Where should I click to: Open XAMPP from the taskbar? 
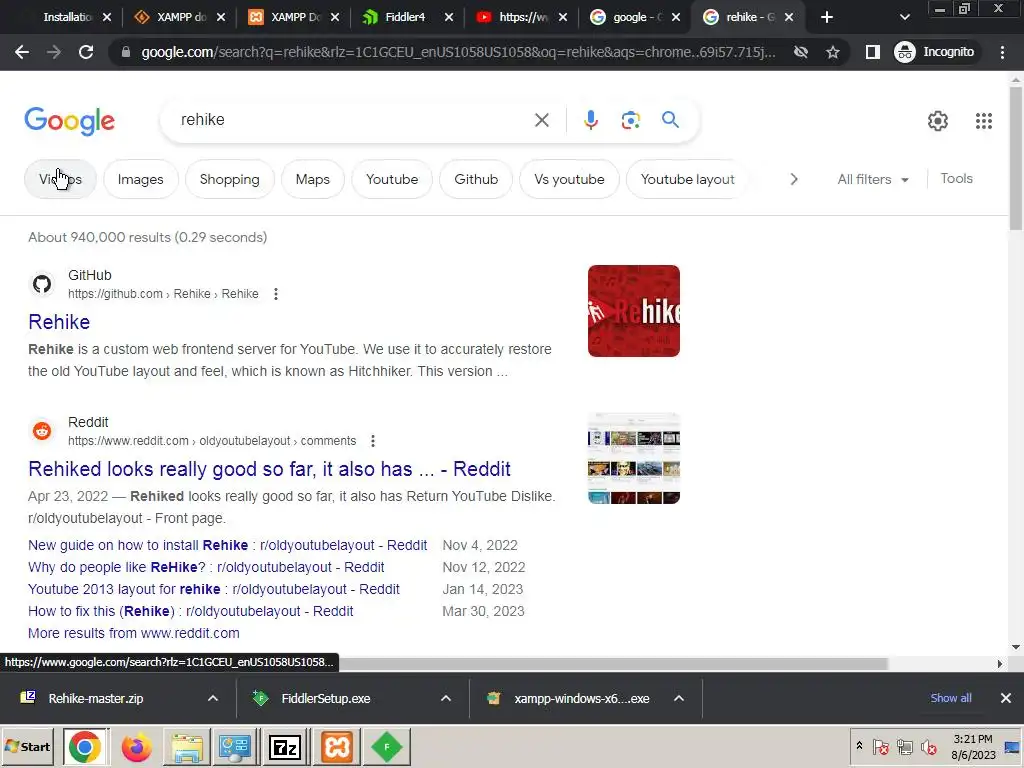[x=336, y=747]
